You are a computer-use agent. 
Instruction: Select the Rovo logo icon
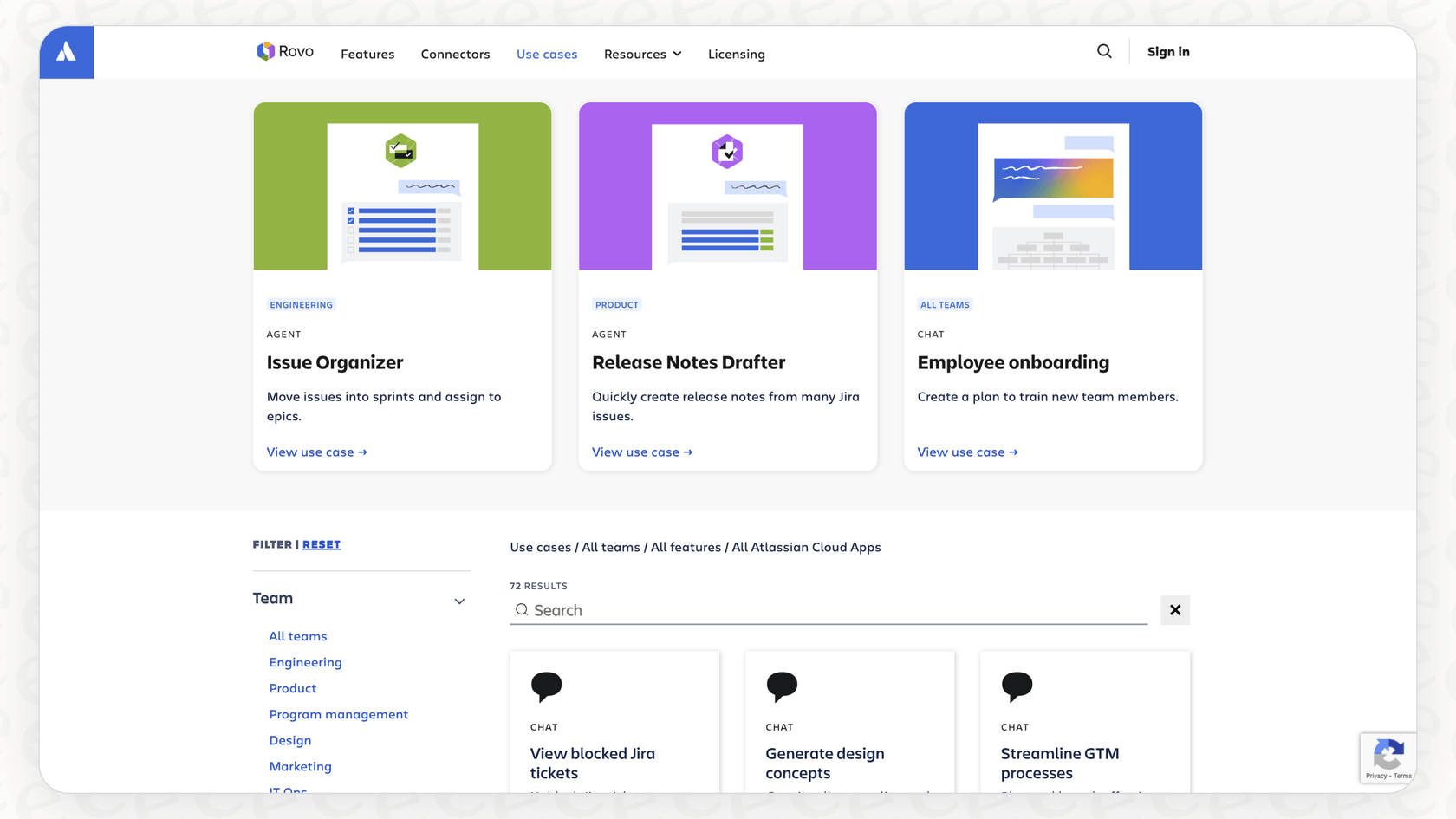264,50
